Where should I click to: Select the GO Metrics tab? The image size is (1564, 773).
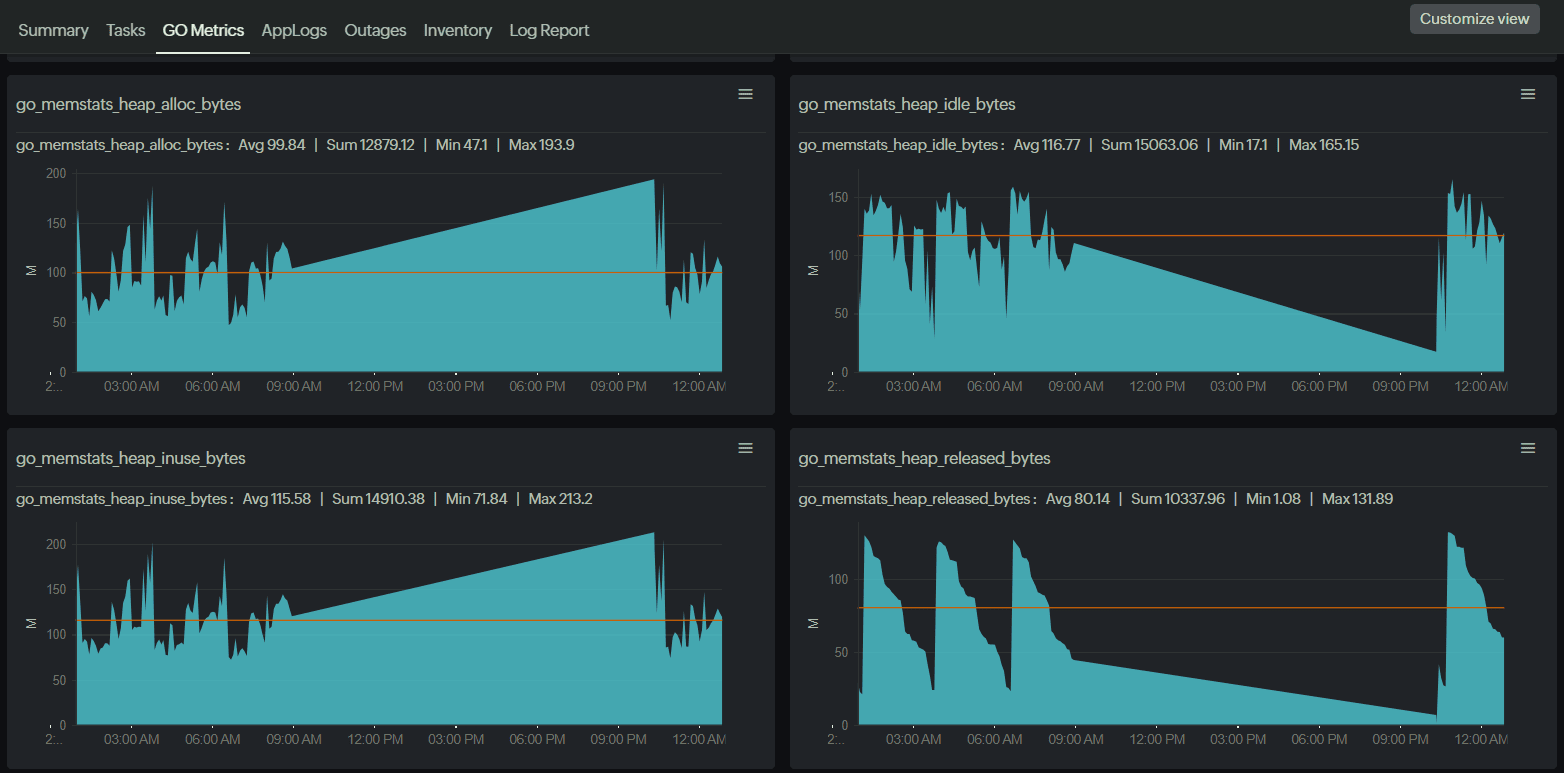203,30
